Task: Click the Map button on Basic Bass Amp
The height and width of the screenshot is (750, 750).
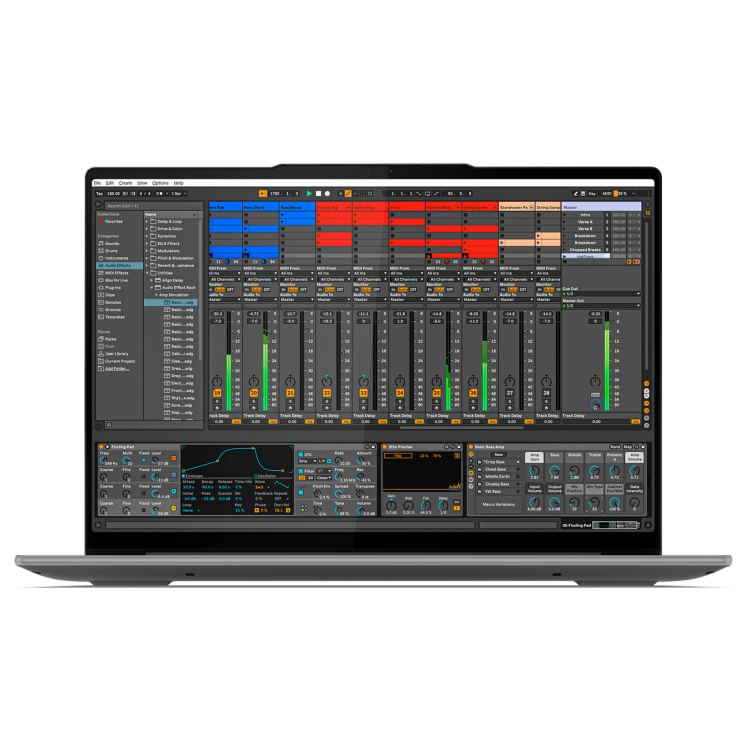Action: [628, 447]
